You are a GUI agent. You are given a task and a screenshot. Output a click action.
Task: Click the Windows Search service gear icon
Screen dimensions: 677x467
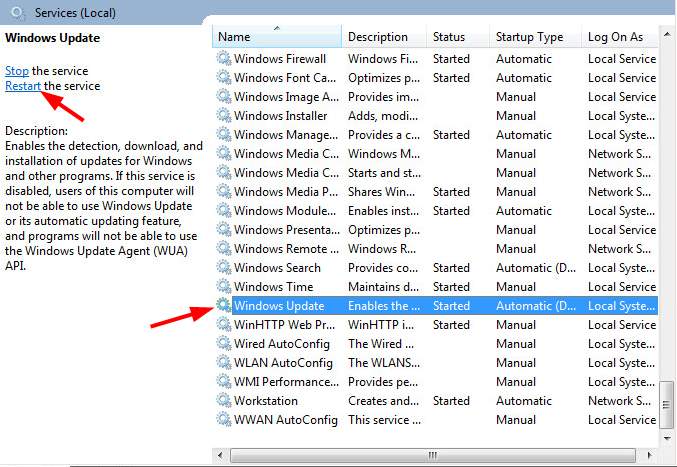224,267
